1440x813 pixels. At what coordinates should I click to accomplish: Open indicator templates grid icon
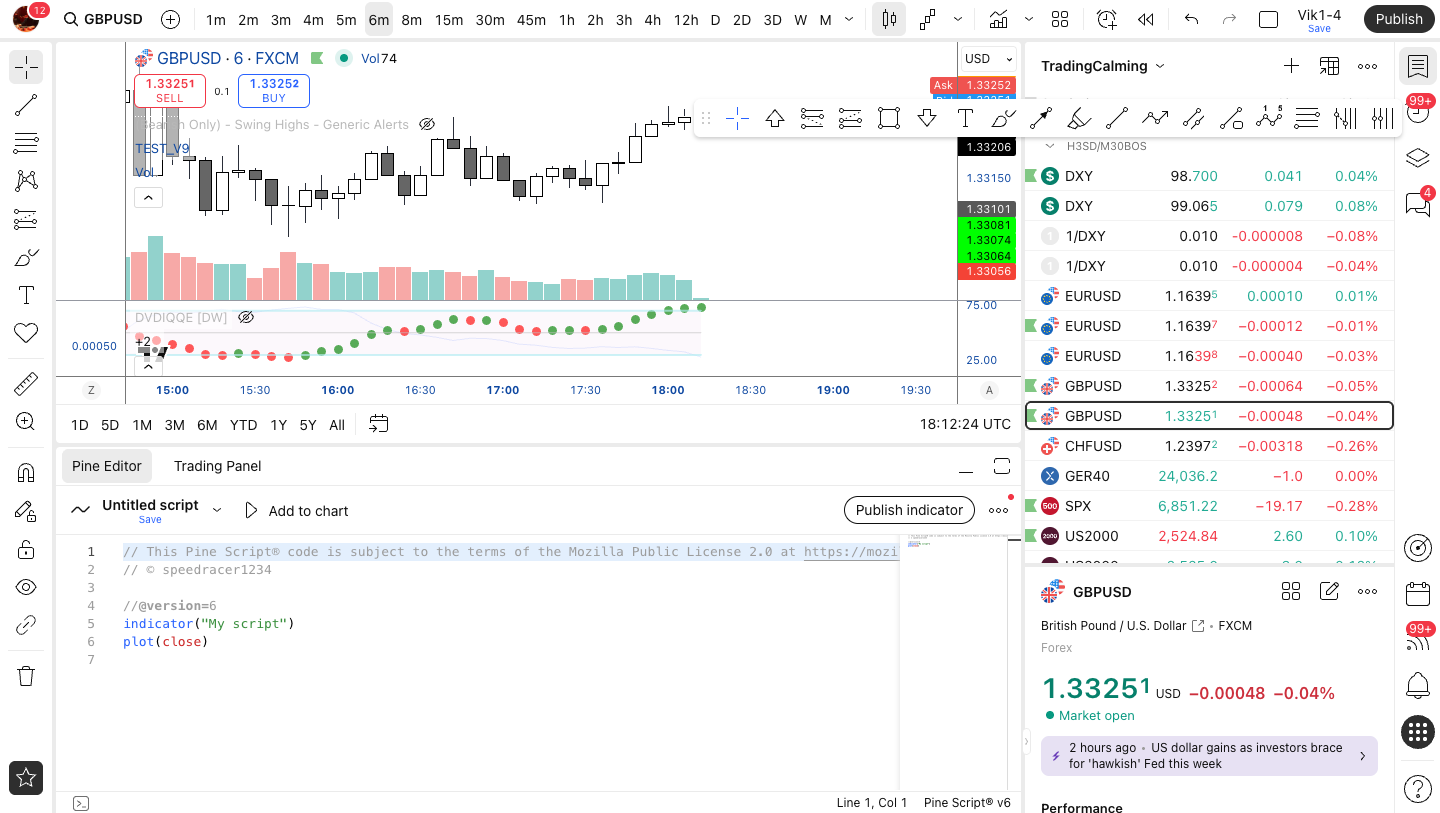(1060, 19)
